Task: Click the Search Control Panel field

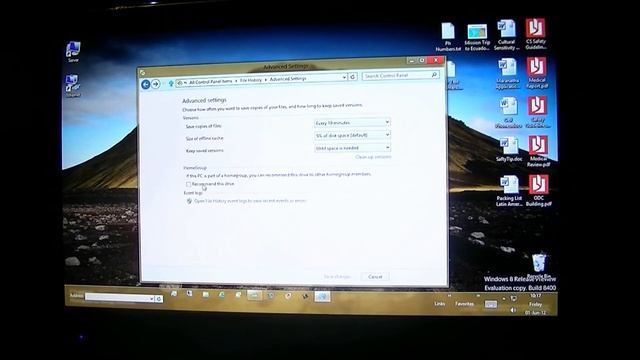Action: [400, 75]
